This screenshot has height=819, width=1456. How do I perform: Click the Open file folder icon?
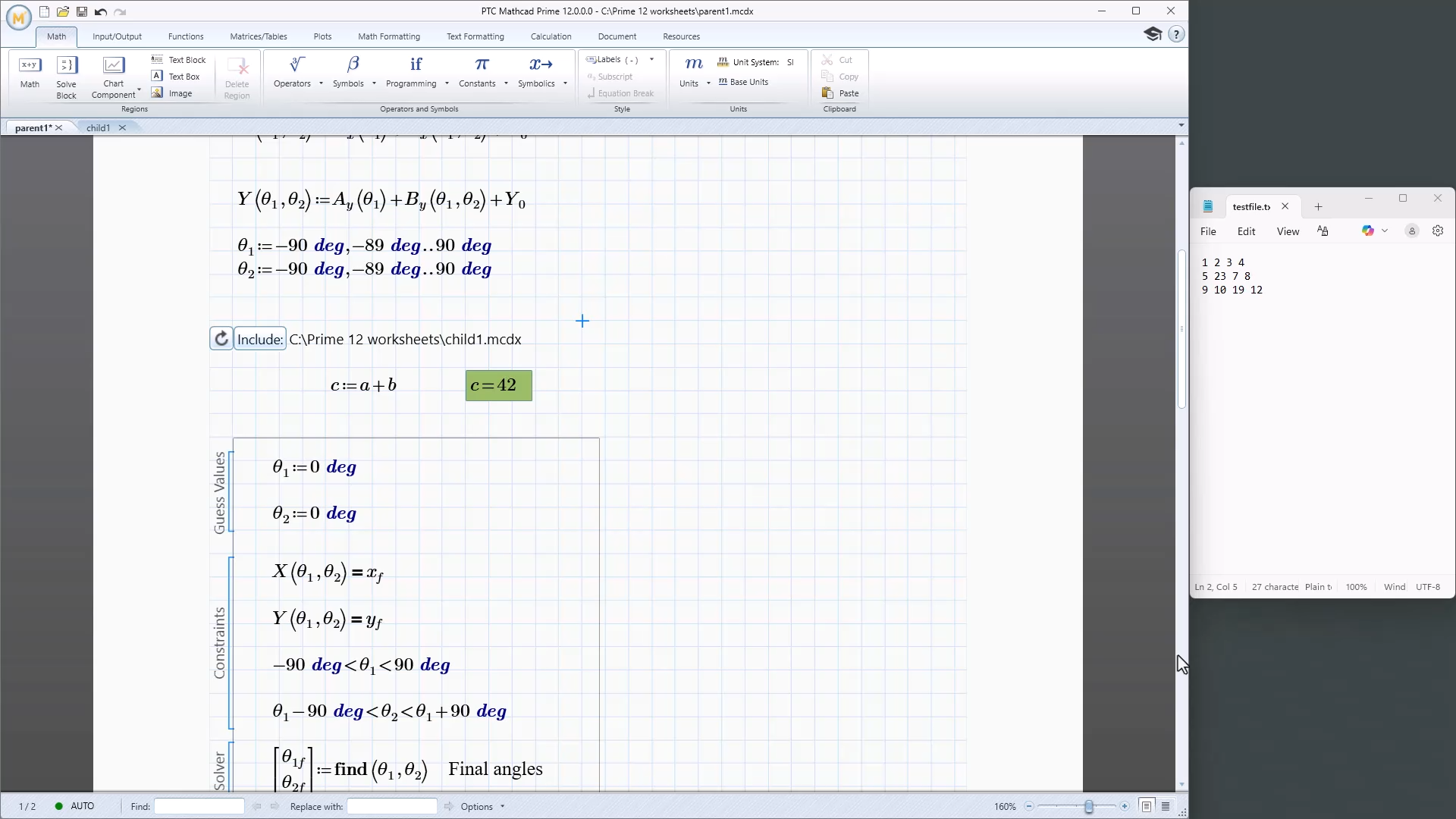pyautogui.click(x=63, y=11)
